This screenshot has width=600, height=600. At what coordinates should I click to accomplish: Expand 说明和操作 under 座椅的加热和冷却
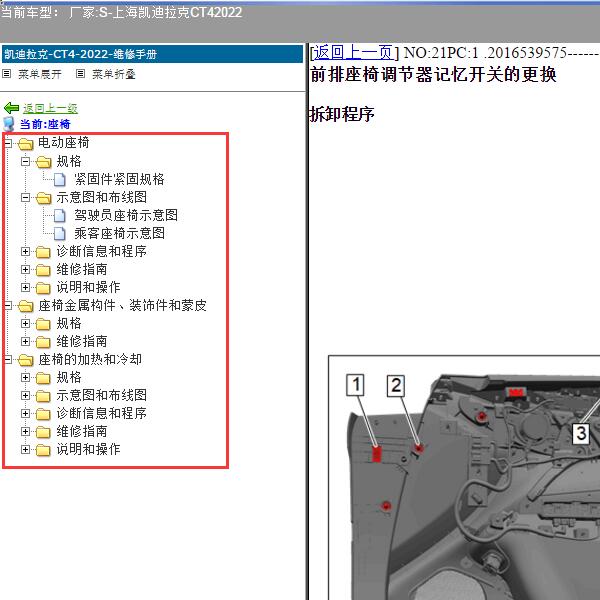[x=26, y=450]
